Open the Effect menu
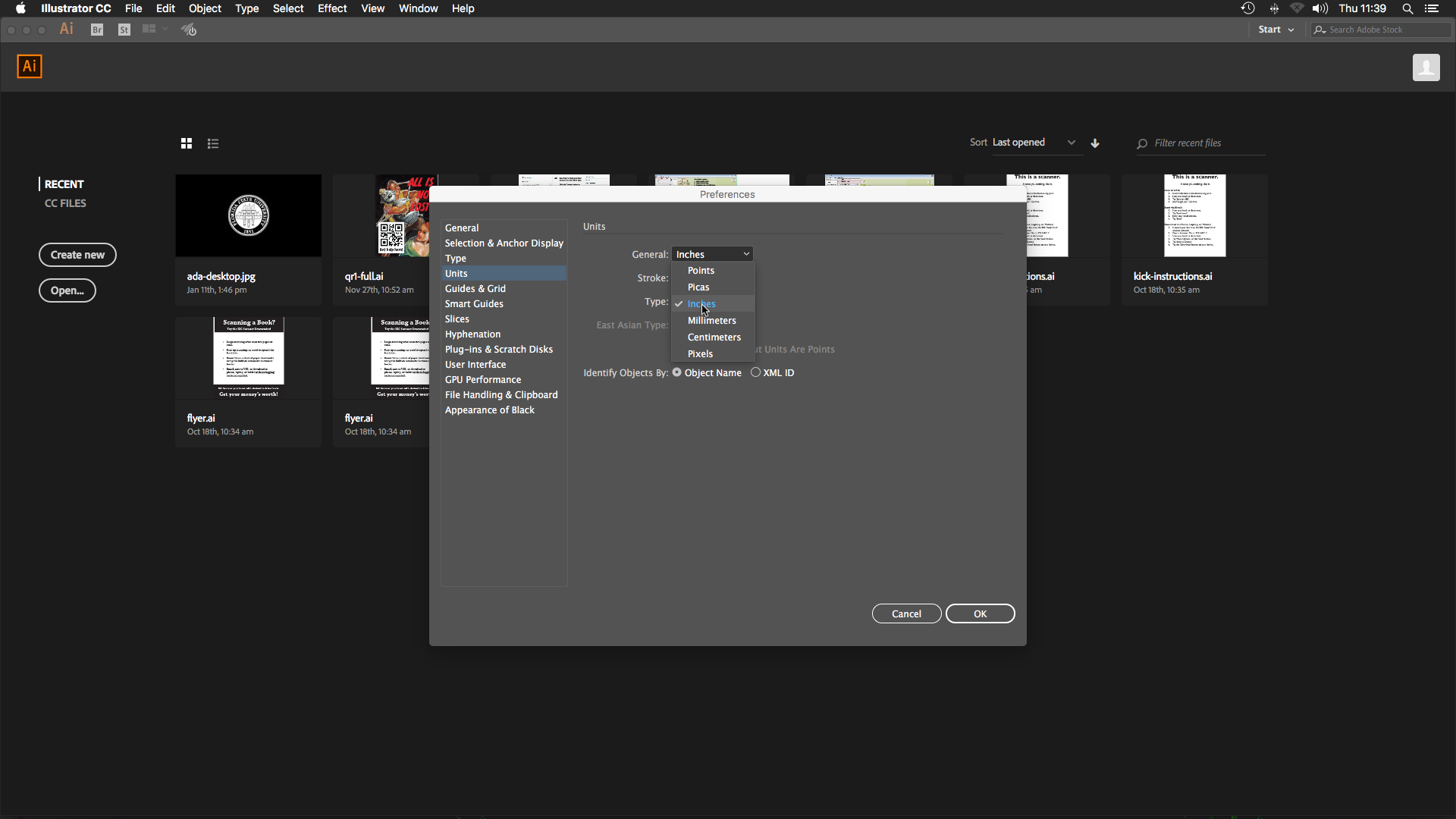The width and height of the screenshot is (1456, 819). 332,8
